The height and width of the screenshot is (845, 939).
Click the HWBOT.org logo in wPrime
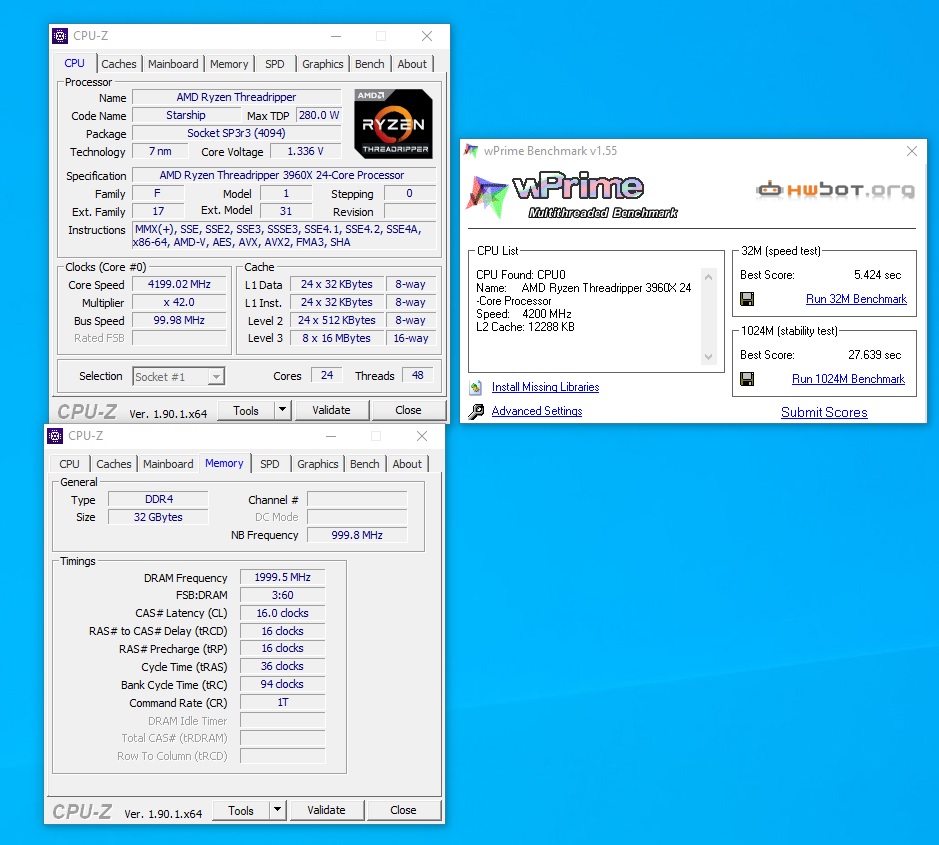click(x=835, y=190)
